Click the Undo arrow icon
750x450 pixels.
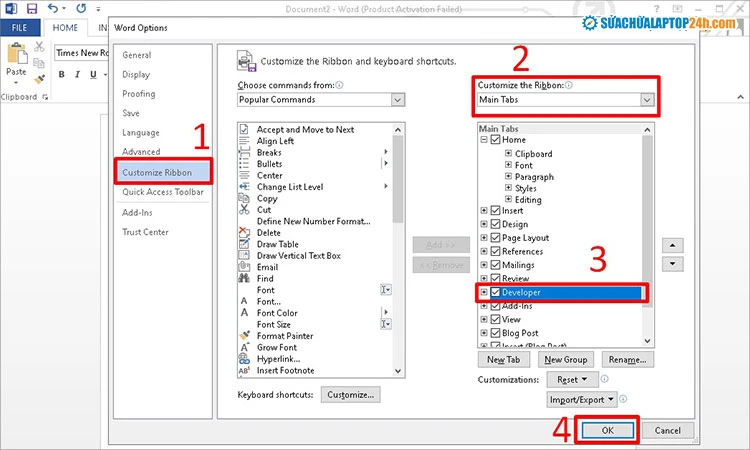click(52, 8)
